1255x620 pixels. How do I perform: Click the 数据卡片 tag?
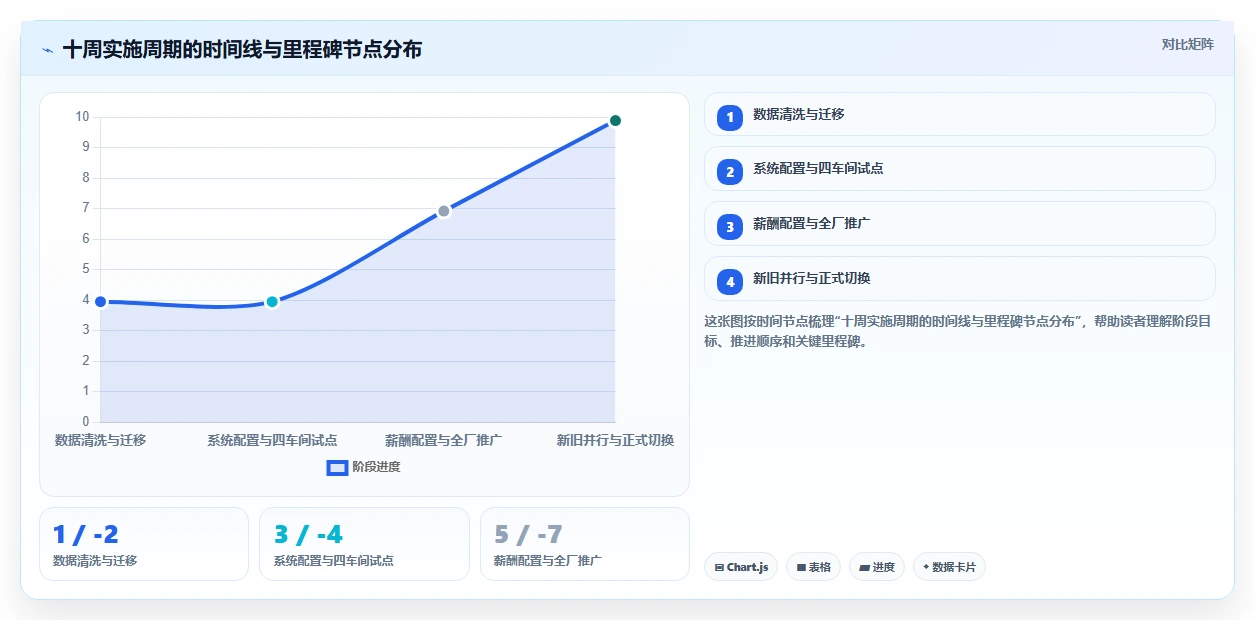(x=949, y=567)
